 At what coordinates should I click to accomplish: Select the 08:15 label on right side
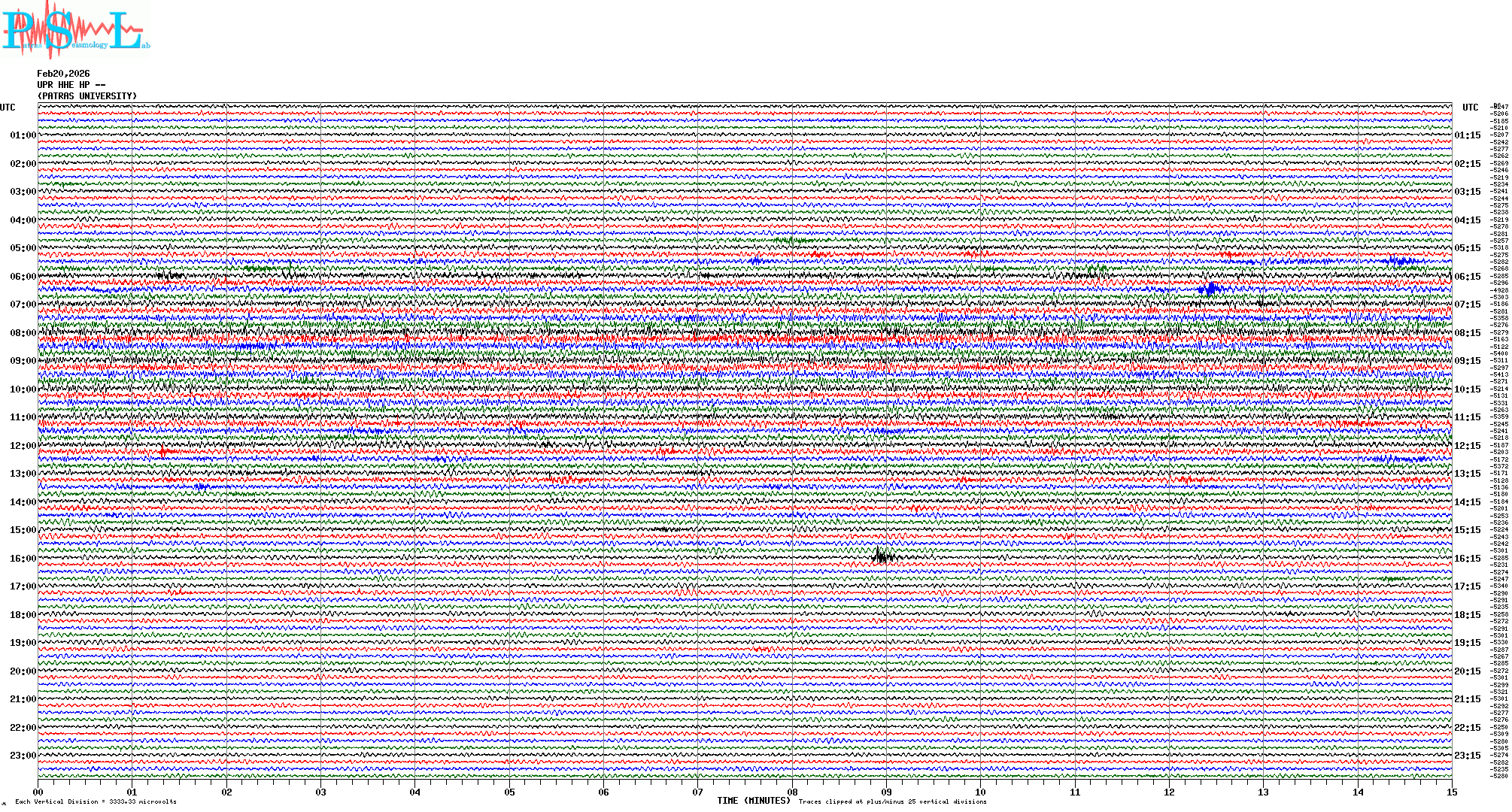pyautogui.click(x=1467, y=333)
